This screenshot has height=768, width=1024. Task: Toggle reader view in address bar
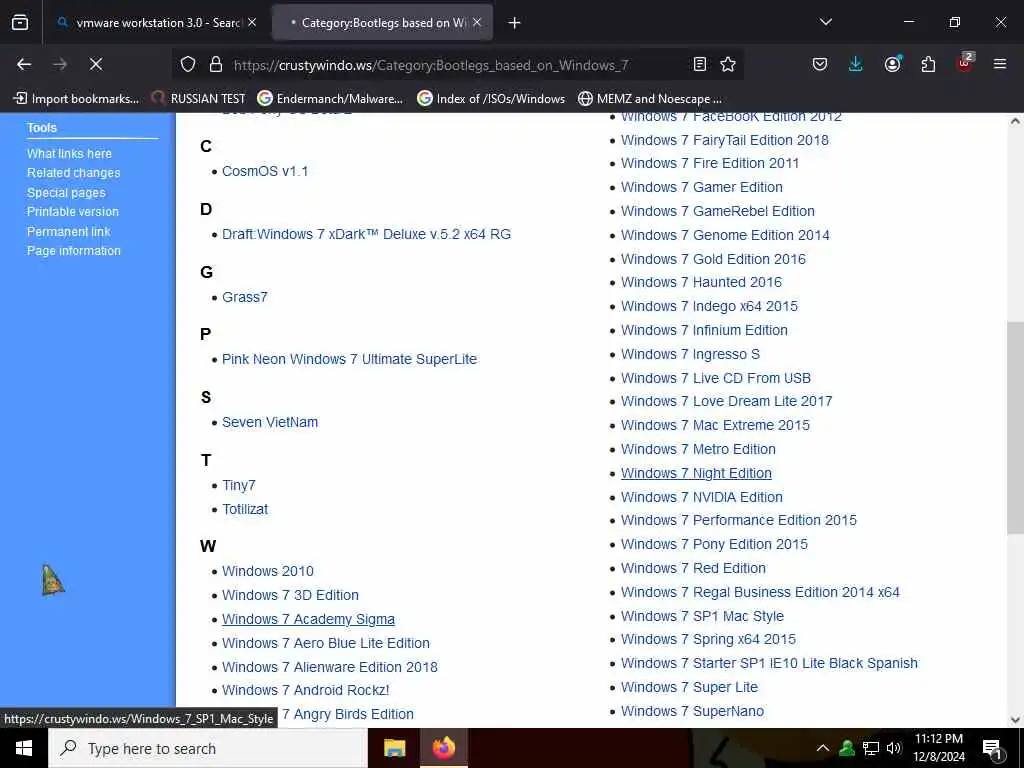point(699,64)
